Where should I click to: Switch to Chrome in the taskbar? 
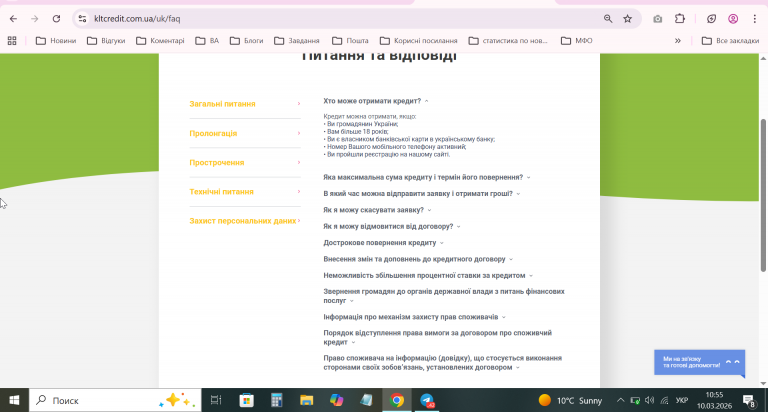(397, 400)
